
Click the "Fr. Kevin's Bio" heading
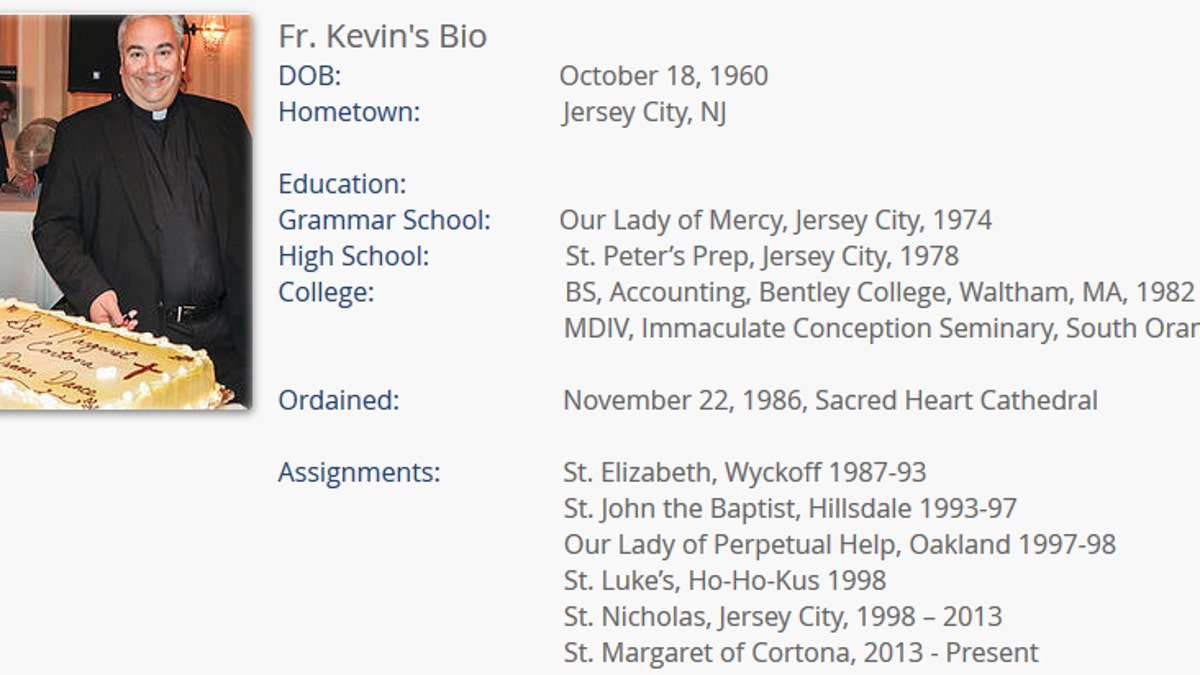coord(382,37)
